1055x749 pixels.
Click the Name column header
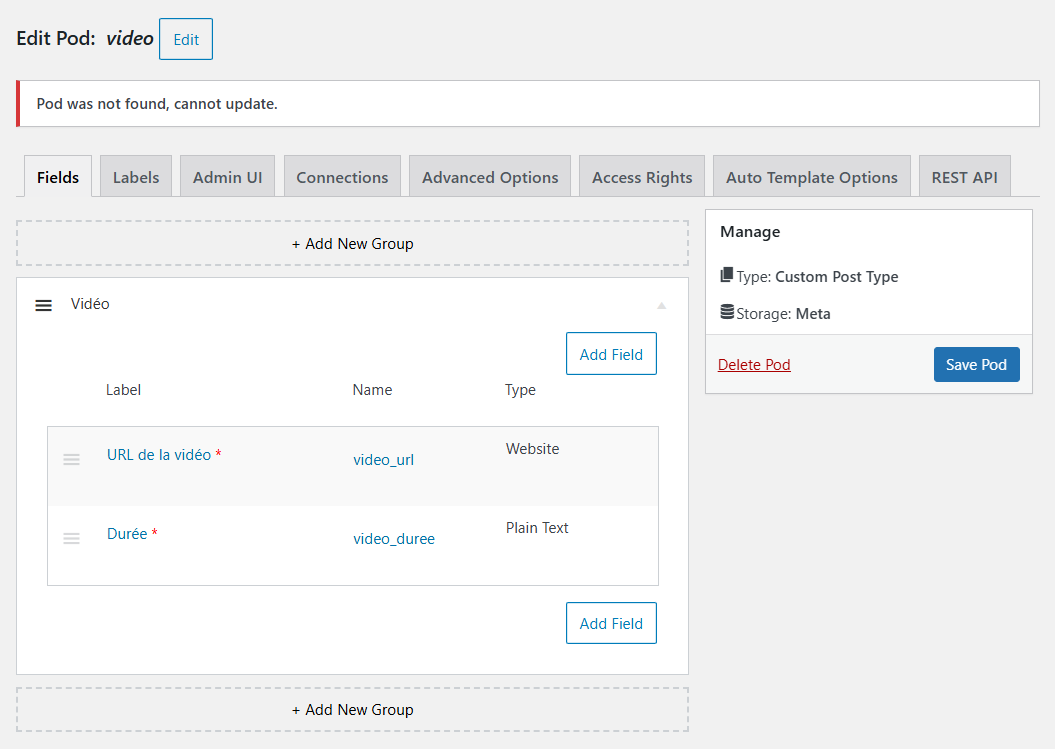[372, 390]
